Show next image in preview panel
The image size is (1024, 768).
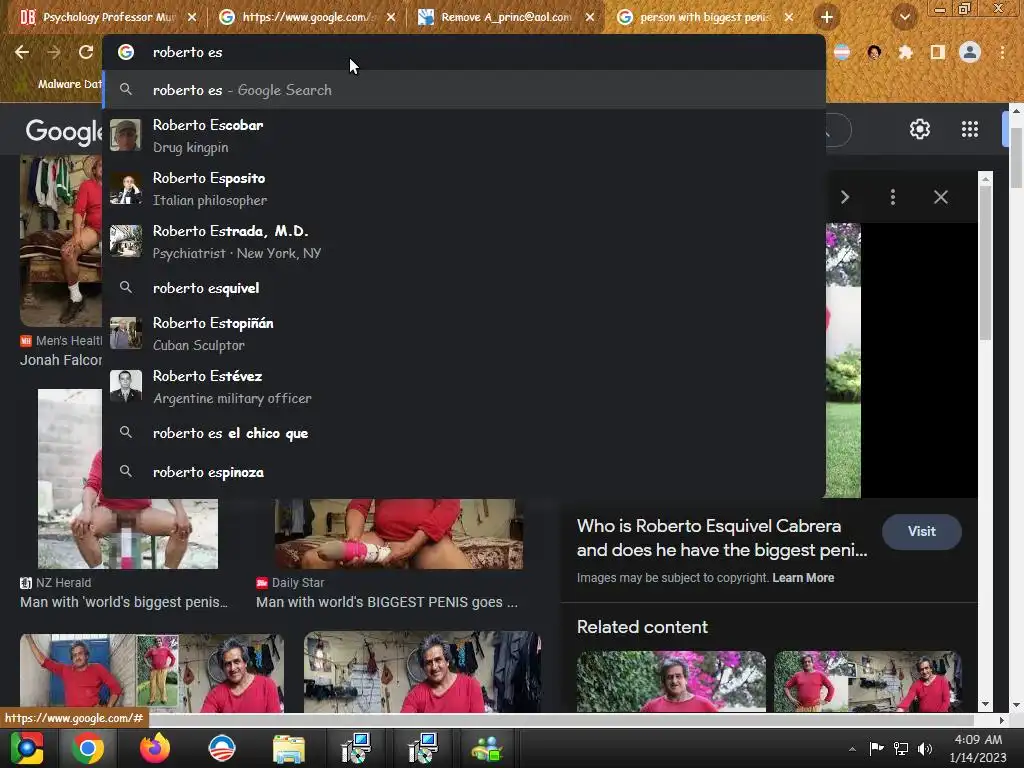[x=845, y=197]
